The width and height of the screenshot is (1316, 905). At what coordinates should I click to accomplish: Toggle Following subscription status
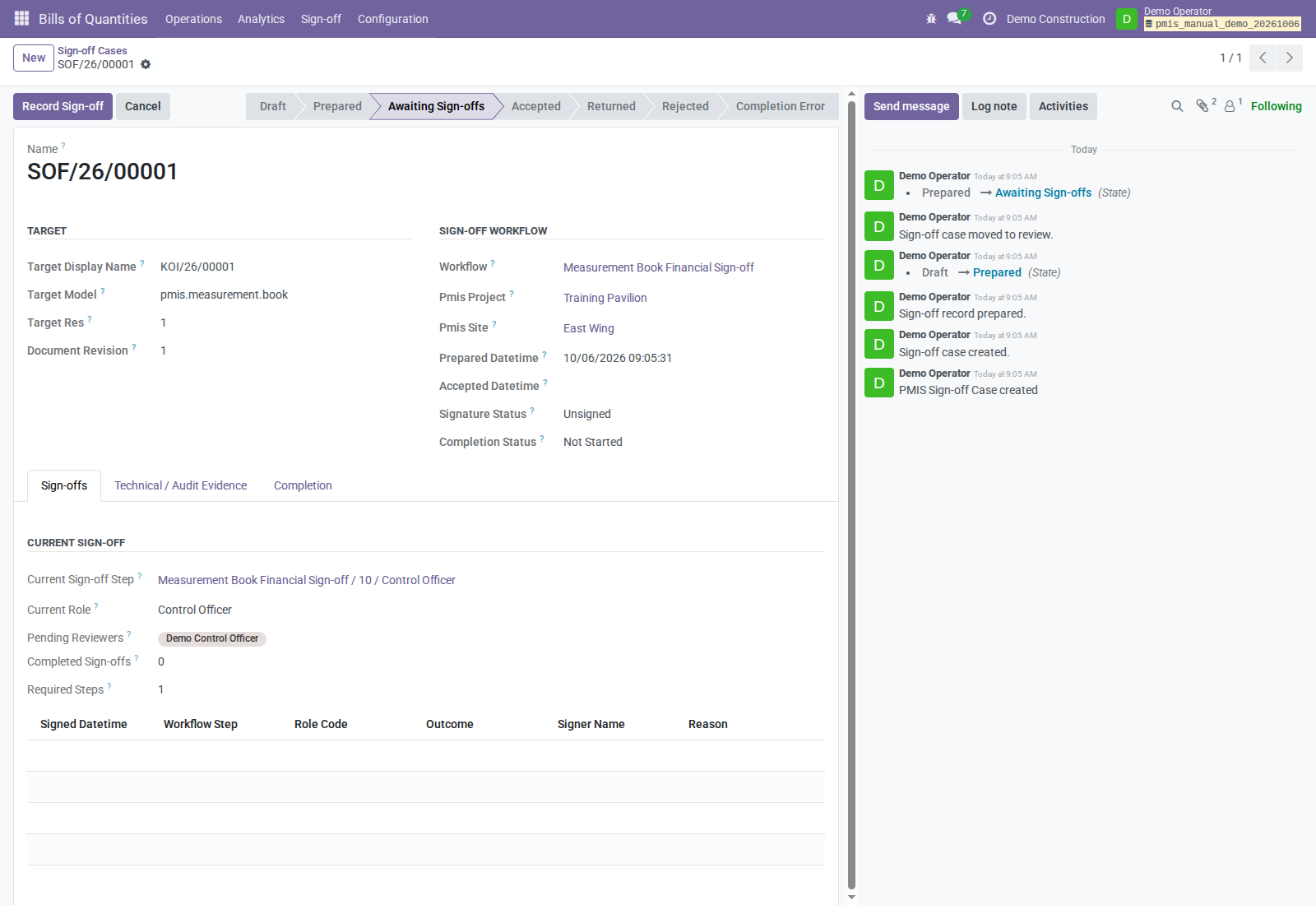[x=1276, y=106]
